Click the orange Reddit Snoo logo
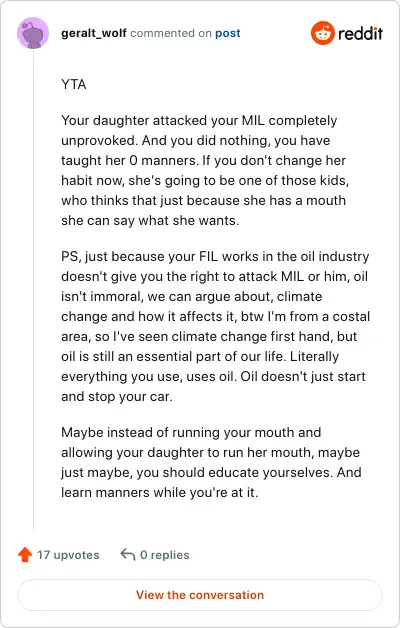 (322, 33)
